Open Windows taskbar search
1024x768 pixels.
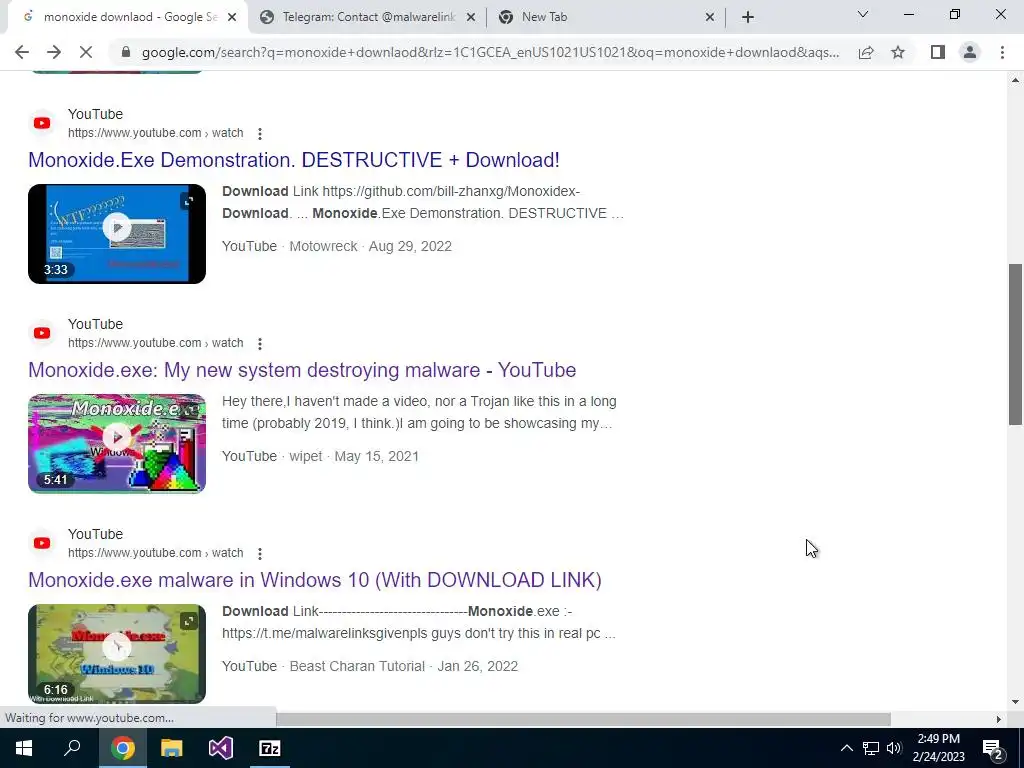click(x=72, y=748)
